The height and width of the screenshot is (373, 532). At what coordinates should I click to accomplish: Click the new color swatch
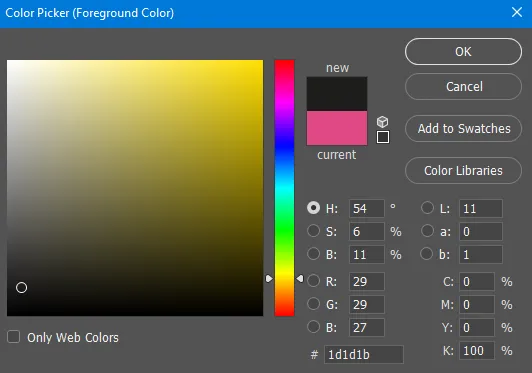337,94
